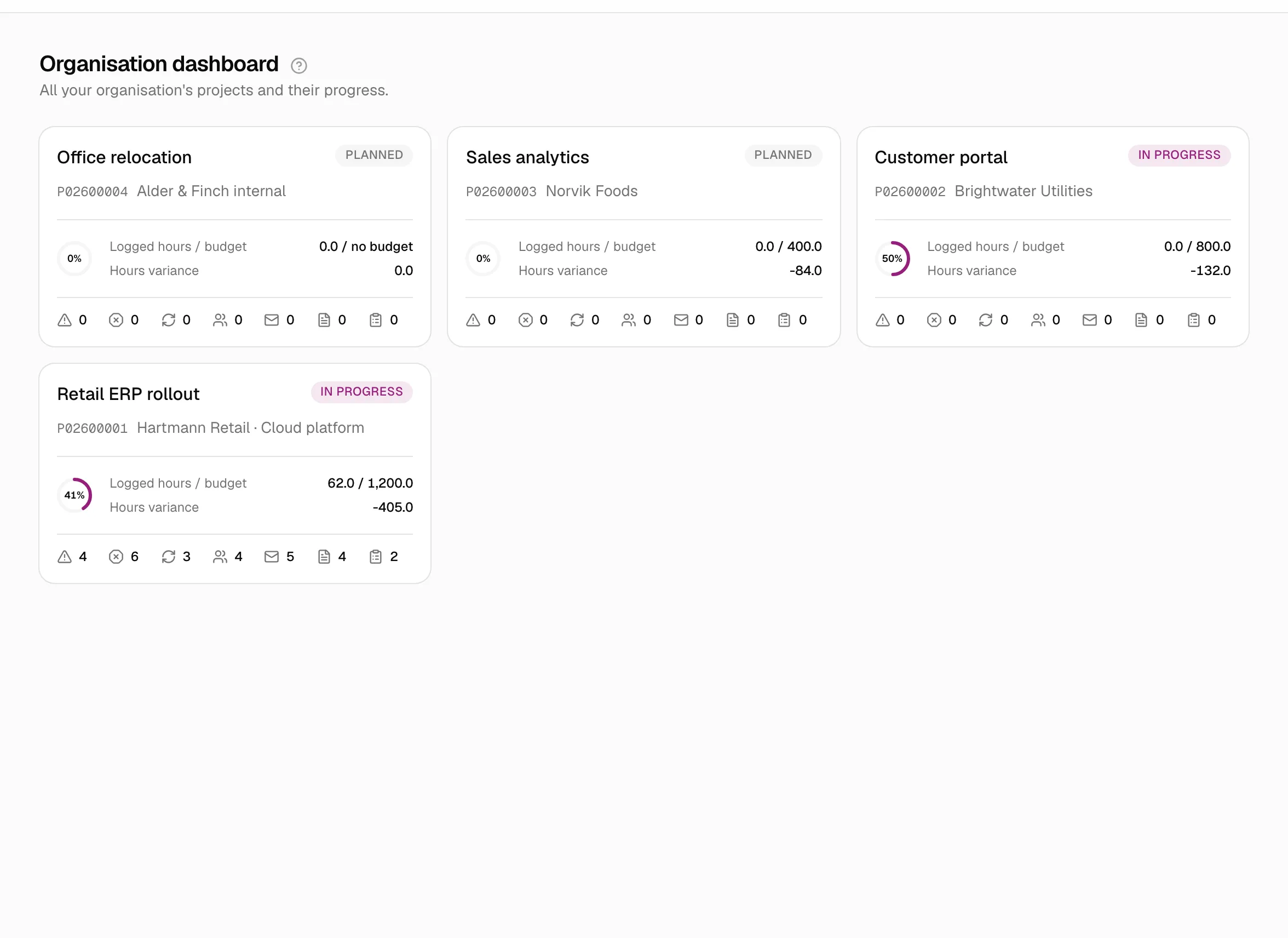Click the warning triangle icon on Sales analytics
This screenshot has width=1288, height=938.
(473, 320)
